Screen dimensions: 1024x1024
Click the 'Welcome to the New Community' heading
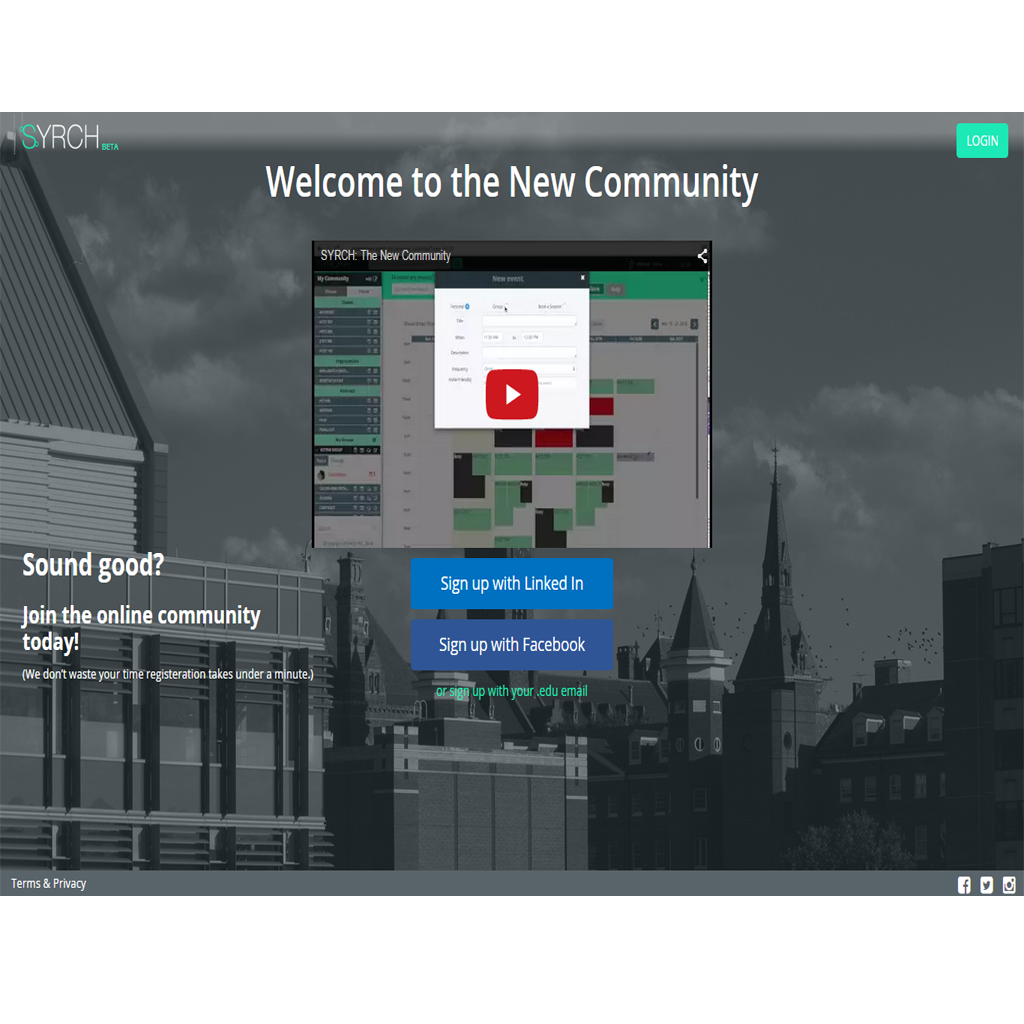pos(511,182)
